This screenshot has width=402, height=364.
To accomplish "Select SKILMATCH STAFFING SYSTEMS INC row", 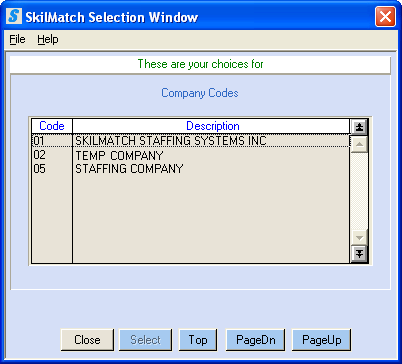I will [191, 141].
